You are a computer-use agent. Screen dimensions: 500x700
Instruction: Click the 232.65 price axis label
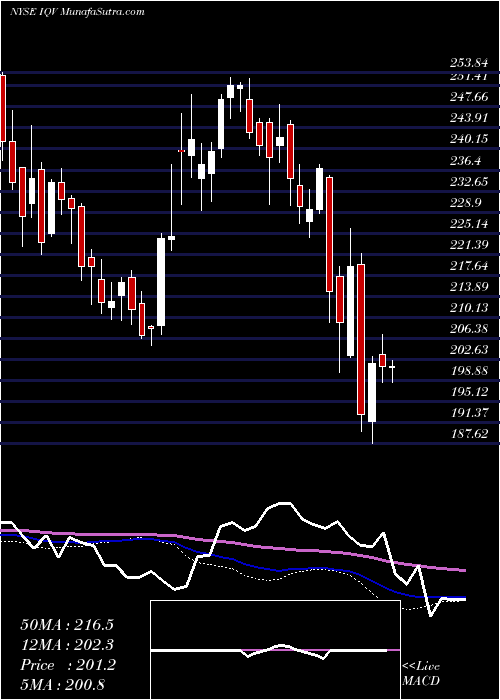[x=468, y=181]
